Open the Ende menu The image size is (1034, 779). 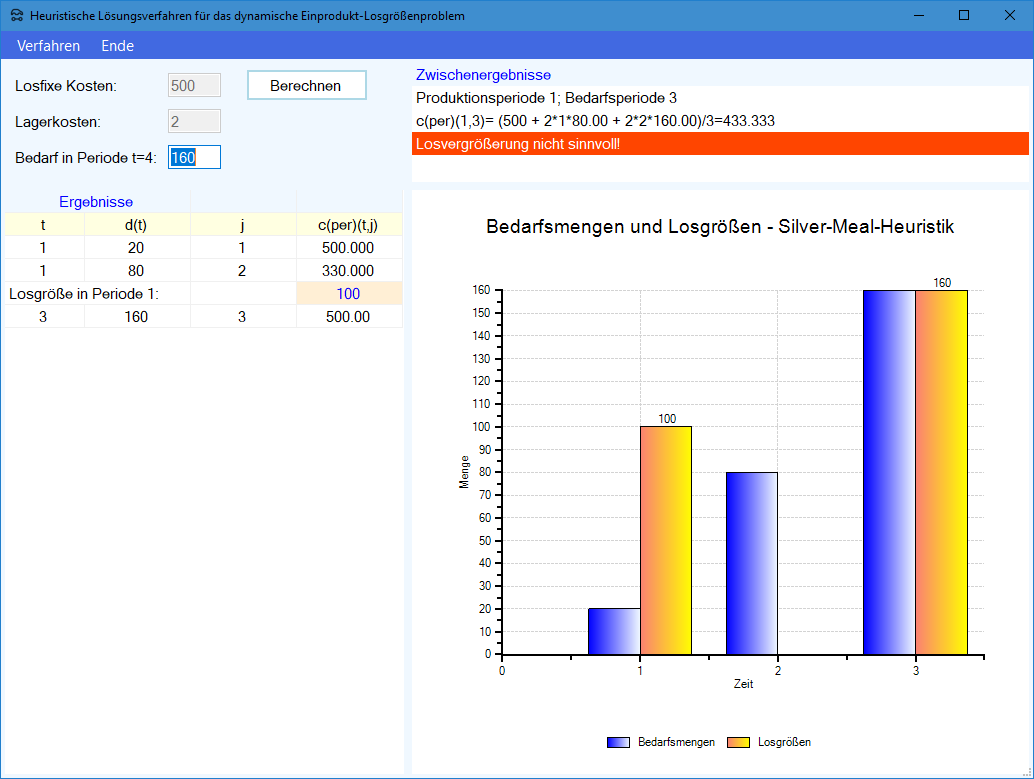pos(117,46)
